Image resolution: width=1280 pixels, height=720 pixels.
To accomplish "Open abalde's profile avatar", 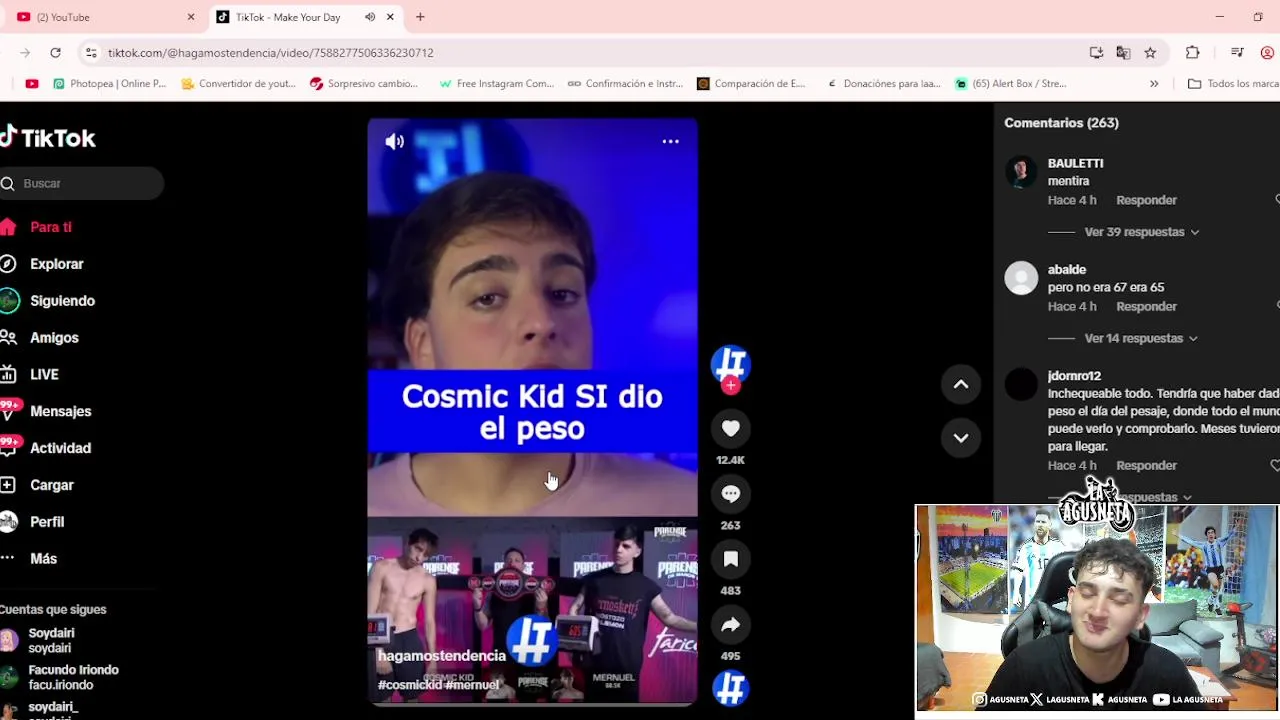I will pos(1021,279).
